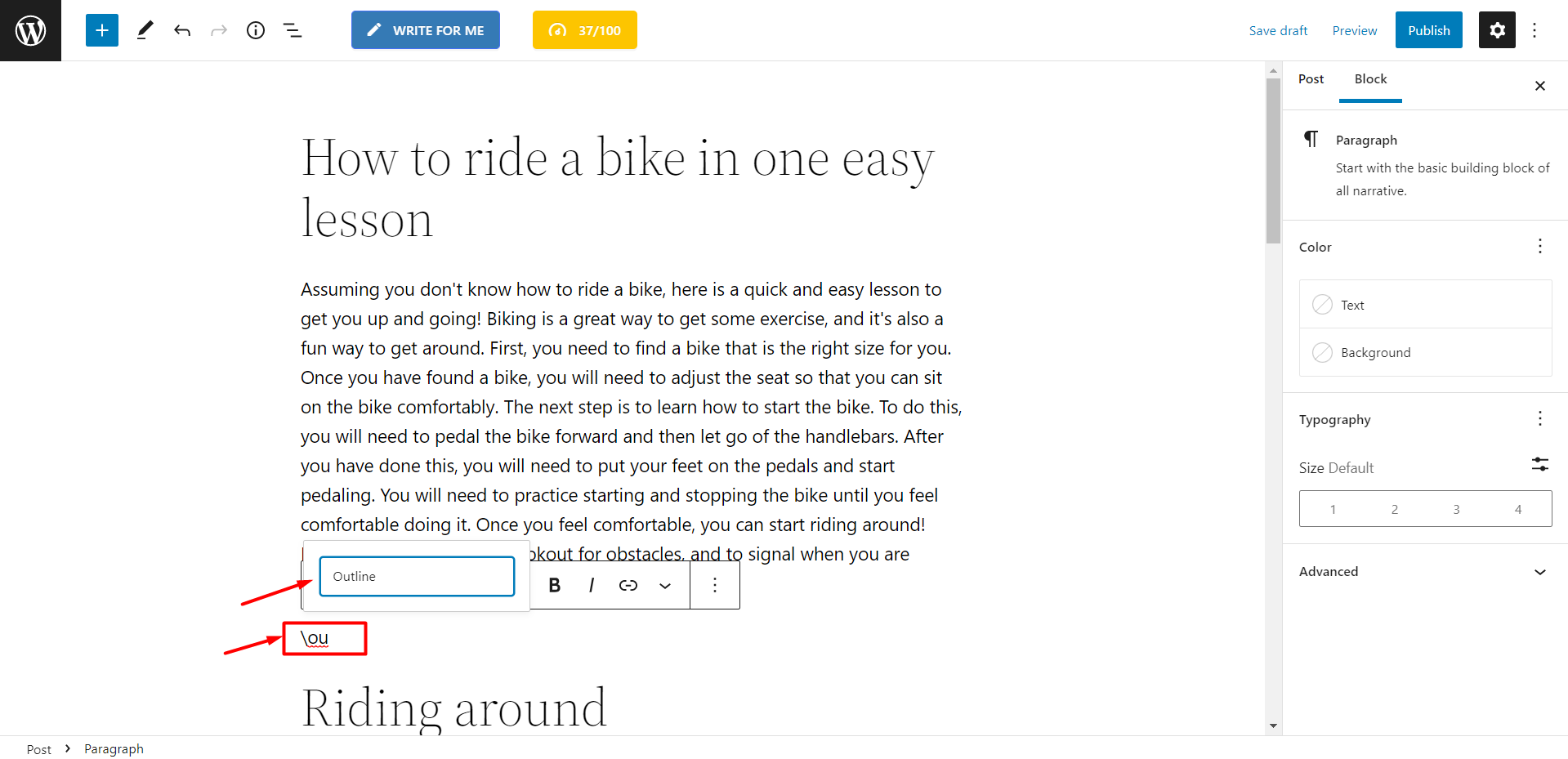1568x759 pixels.
Task: Toggle italic formatting in block toolbar
Action: tap(591, 585)
